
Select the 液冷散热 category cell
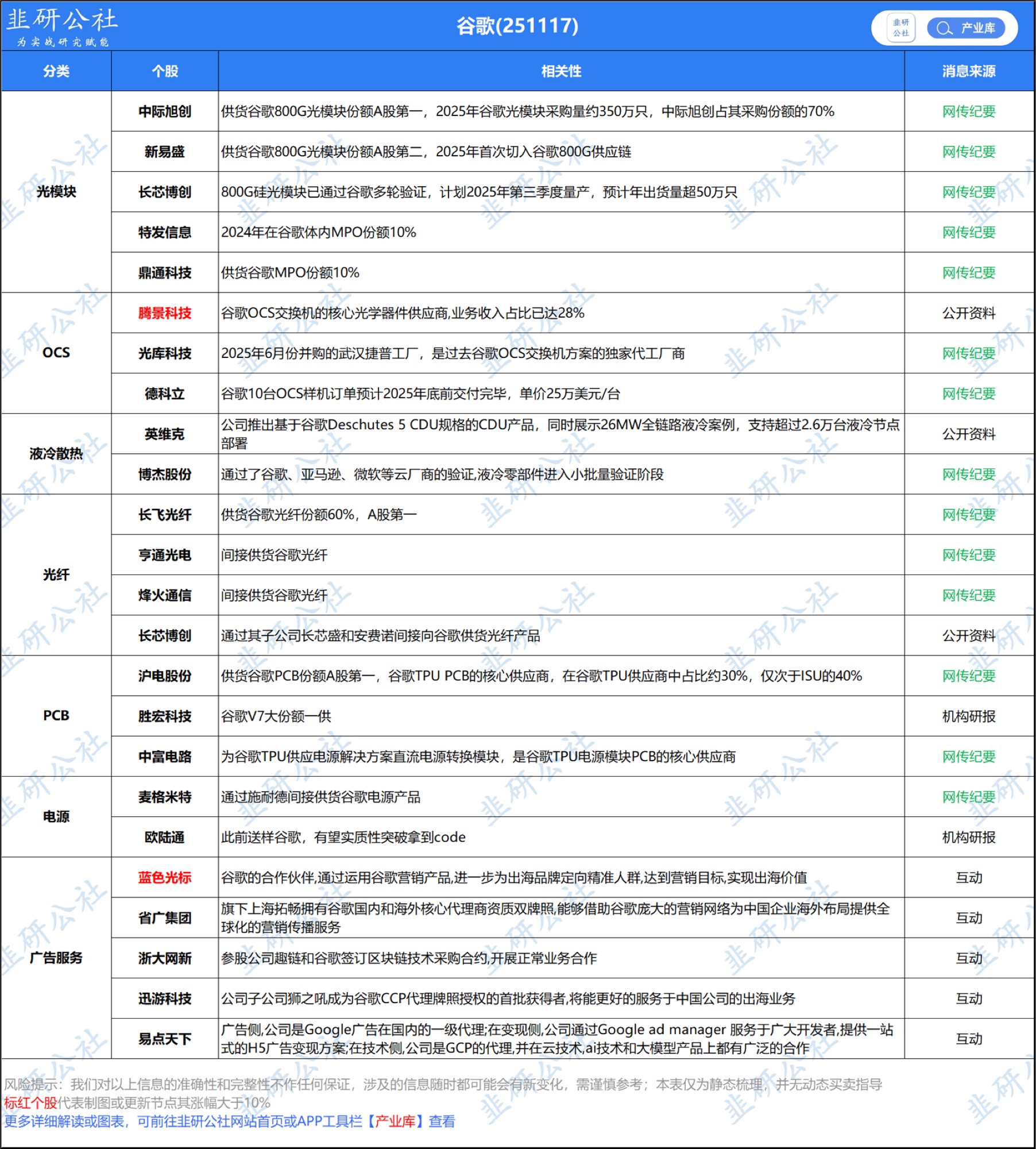[56, 454]
